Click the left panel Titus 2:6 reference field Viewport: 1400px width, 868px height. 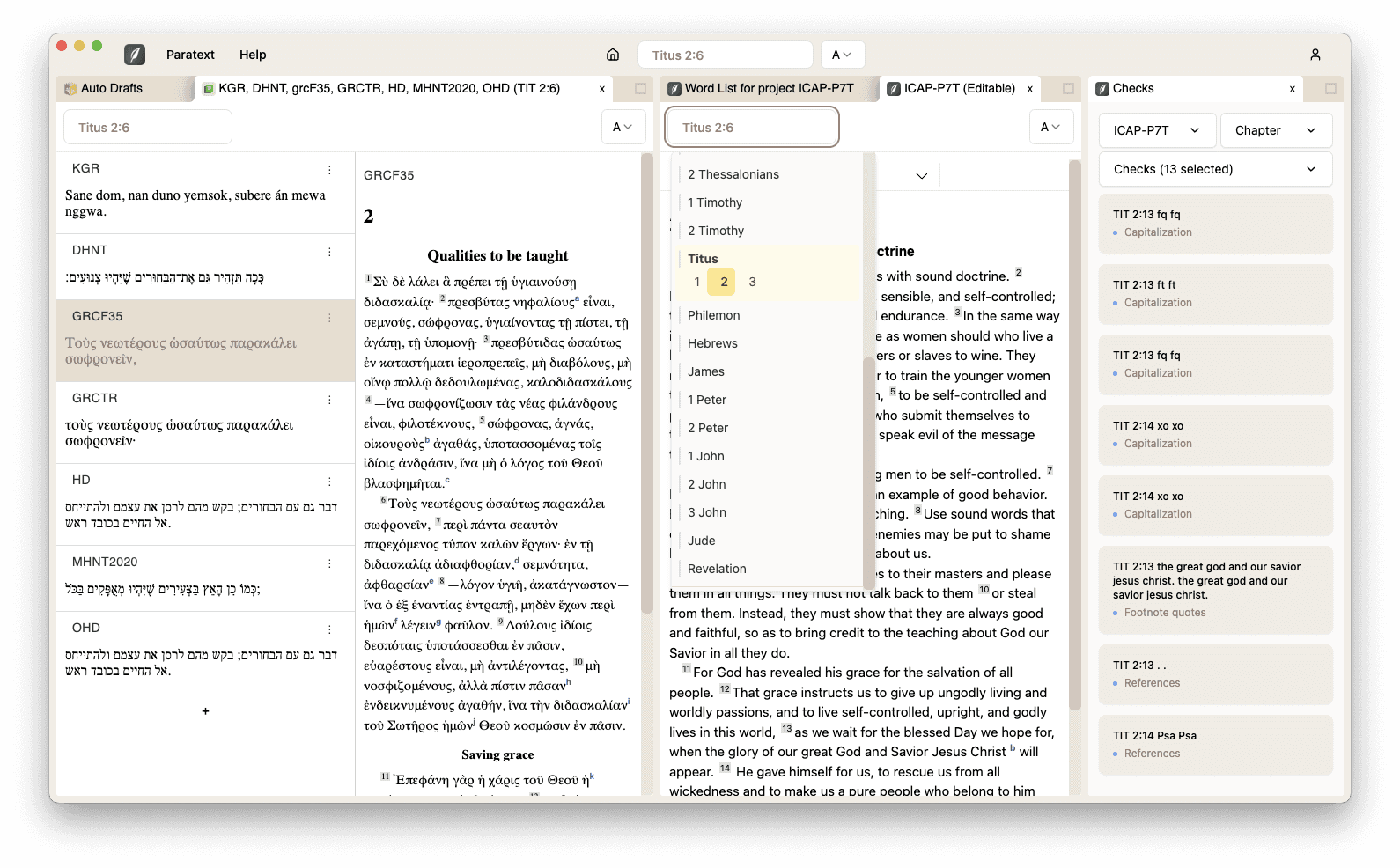(148, 127)
